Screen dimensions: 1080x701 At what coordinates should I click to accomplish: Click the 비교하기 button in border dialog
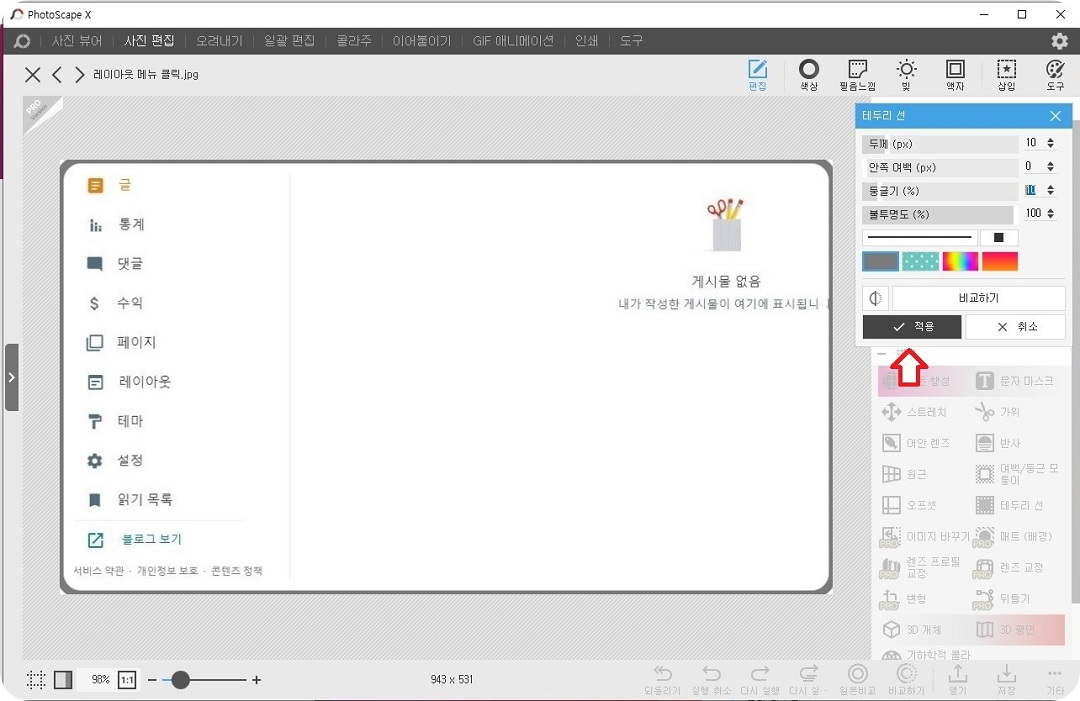point(979,298)
